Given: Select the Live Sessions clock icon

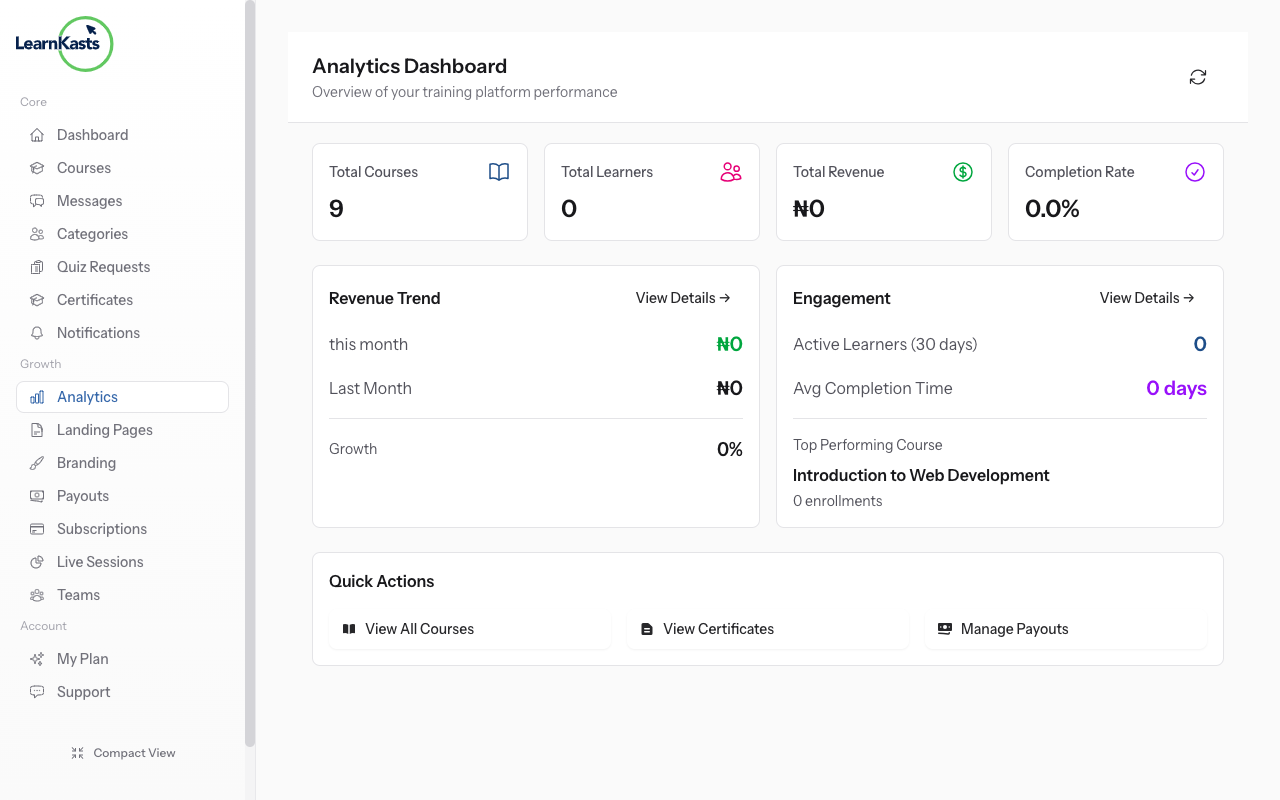Looking at the screenshot, I should (36, 561).
